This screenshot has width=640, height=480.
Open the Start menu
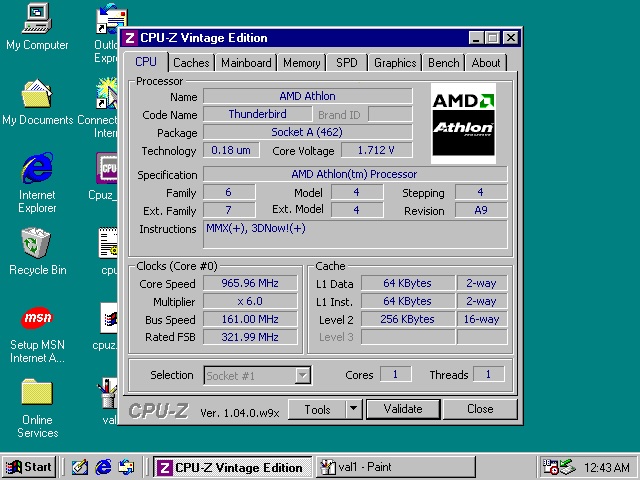pyautogui.click(x=29, y=467)
